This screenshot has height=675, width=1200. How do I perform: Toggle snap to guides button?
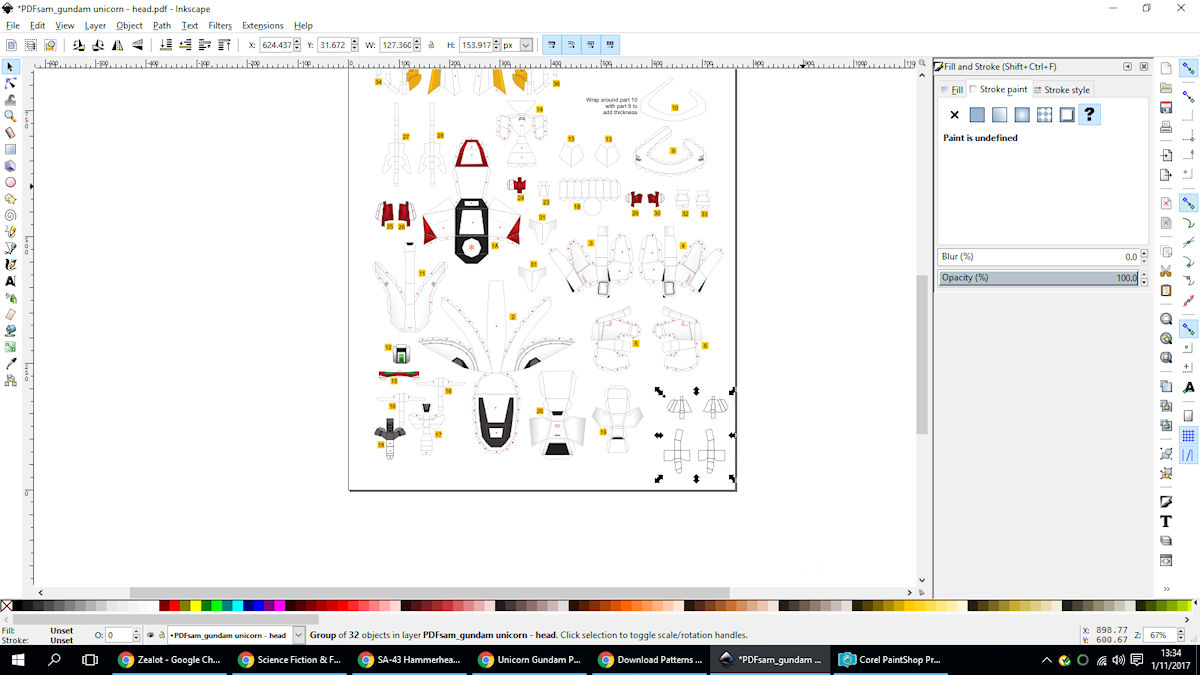coord(1189,456)
